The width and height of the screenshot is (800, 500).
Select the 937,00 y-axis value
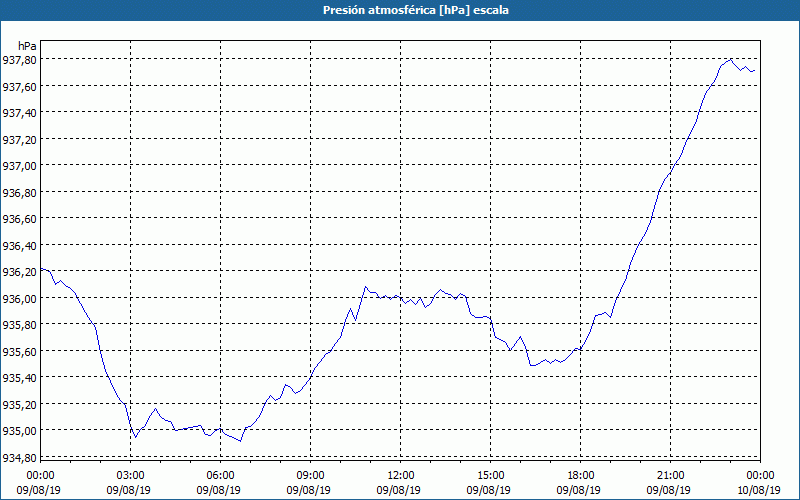tap(20, 166)
